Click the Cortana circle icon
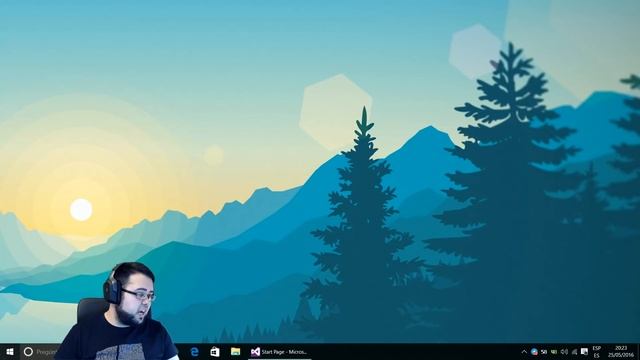The height and width of the screenshot is (360, 640). (28, 351)
